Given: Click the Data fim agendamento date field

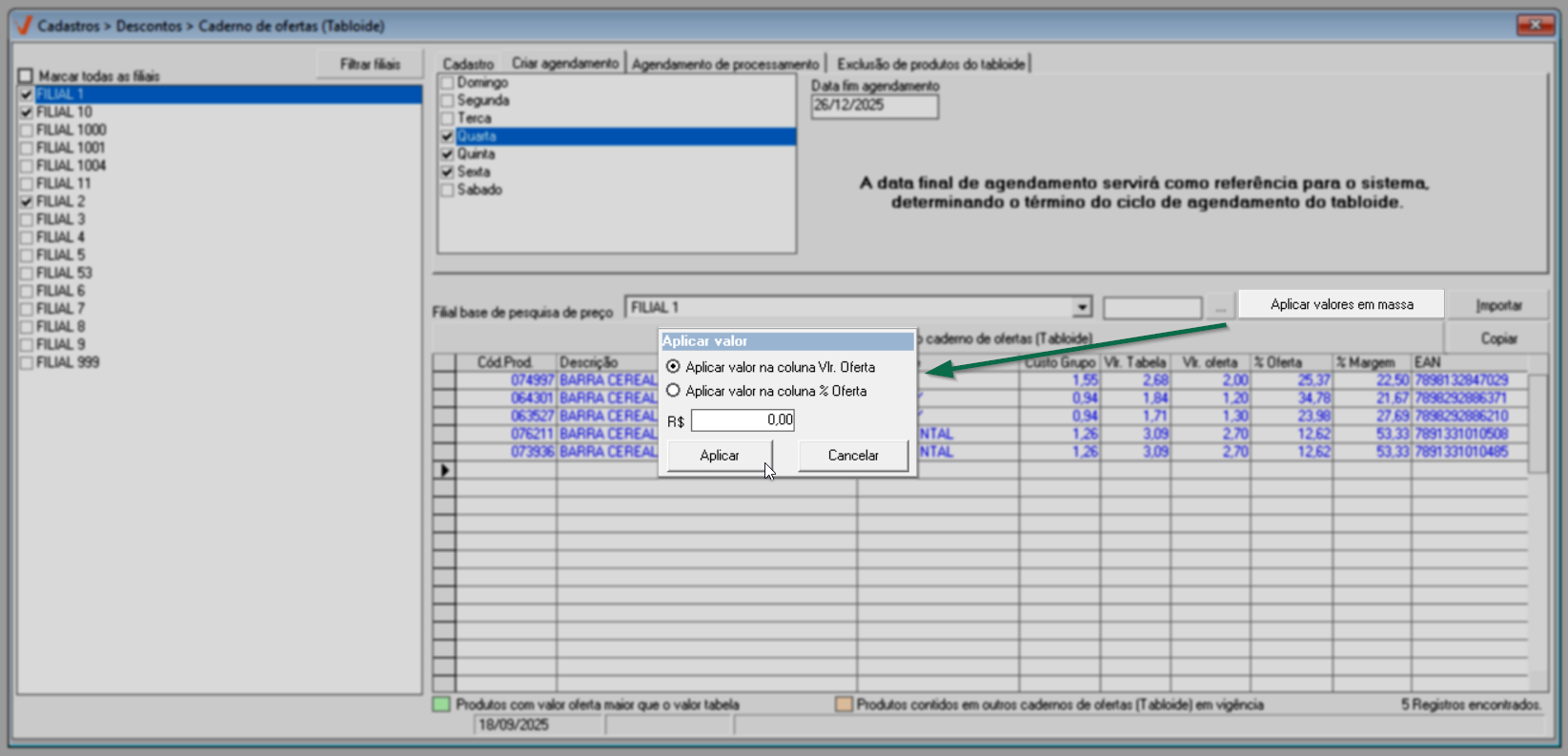Looking at the screenshot, I should (x=874, y=106).
